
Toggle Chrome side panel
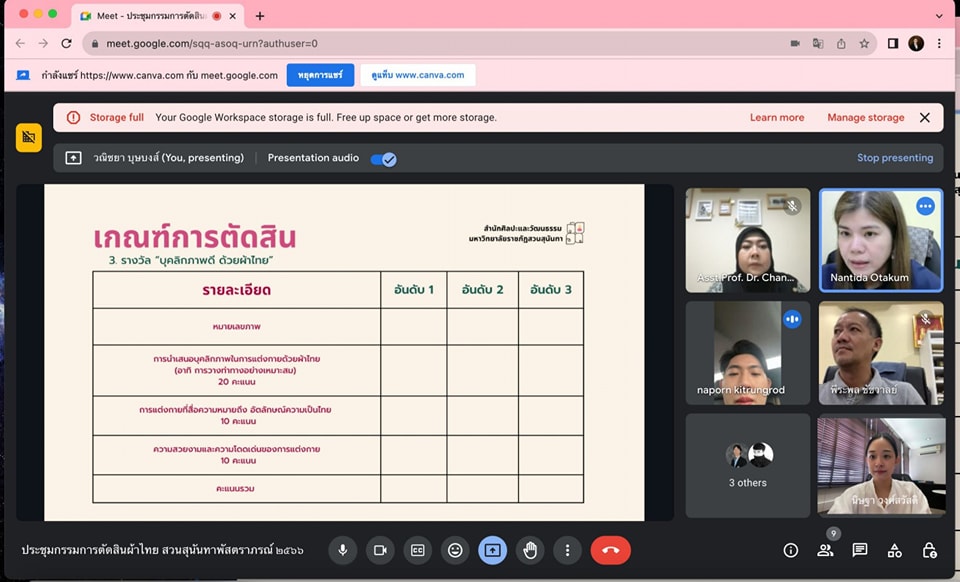(x=892, y=43)
